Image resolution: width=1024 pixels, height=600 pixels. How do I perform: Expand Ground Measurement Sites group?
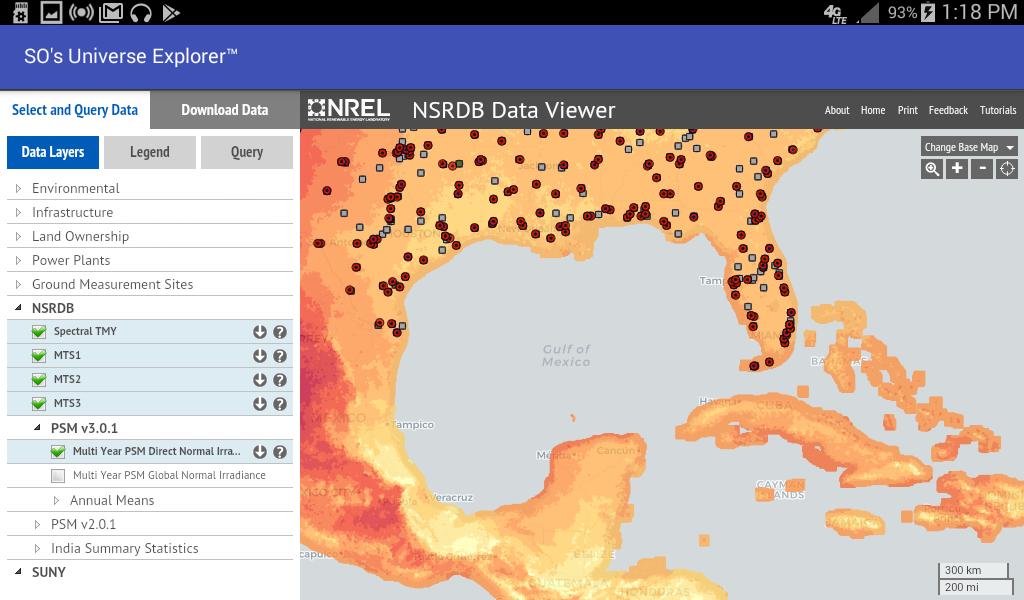(18, 285)
